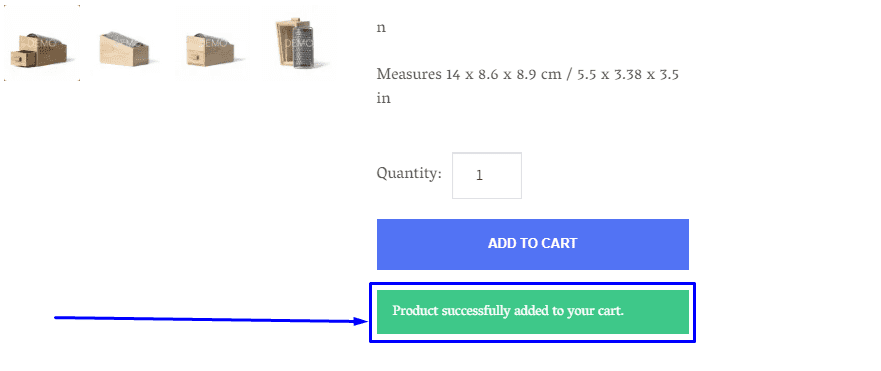Image resolution: width=881 pixels, height=371 pixels.
Task: Click the Measures 14 x 8.6 dimensions text
Action: point(469,74)
